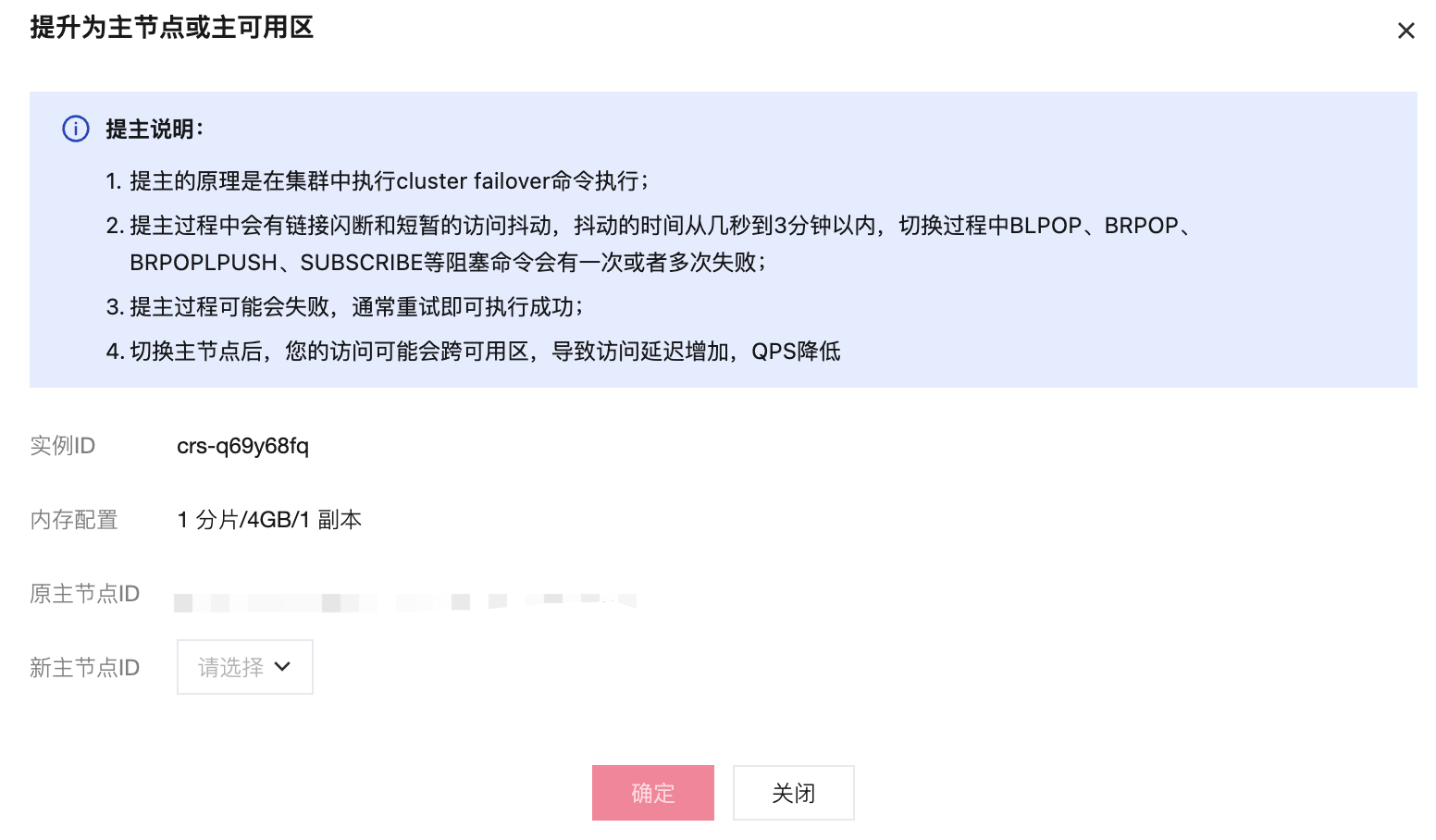Click the 实例ID label
This screenshot has width=1436, height=840.
(x=63, y=446)
